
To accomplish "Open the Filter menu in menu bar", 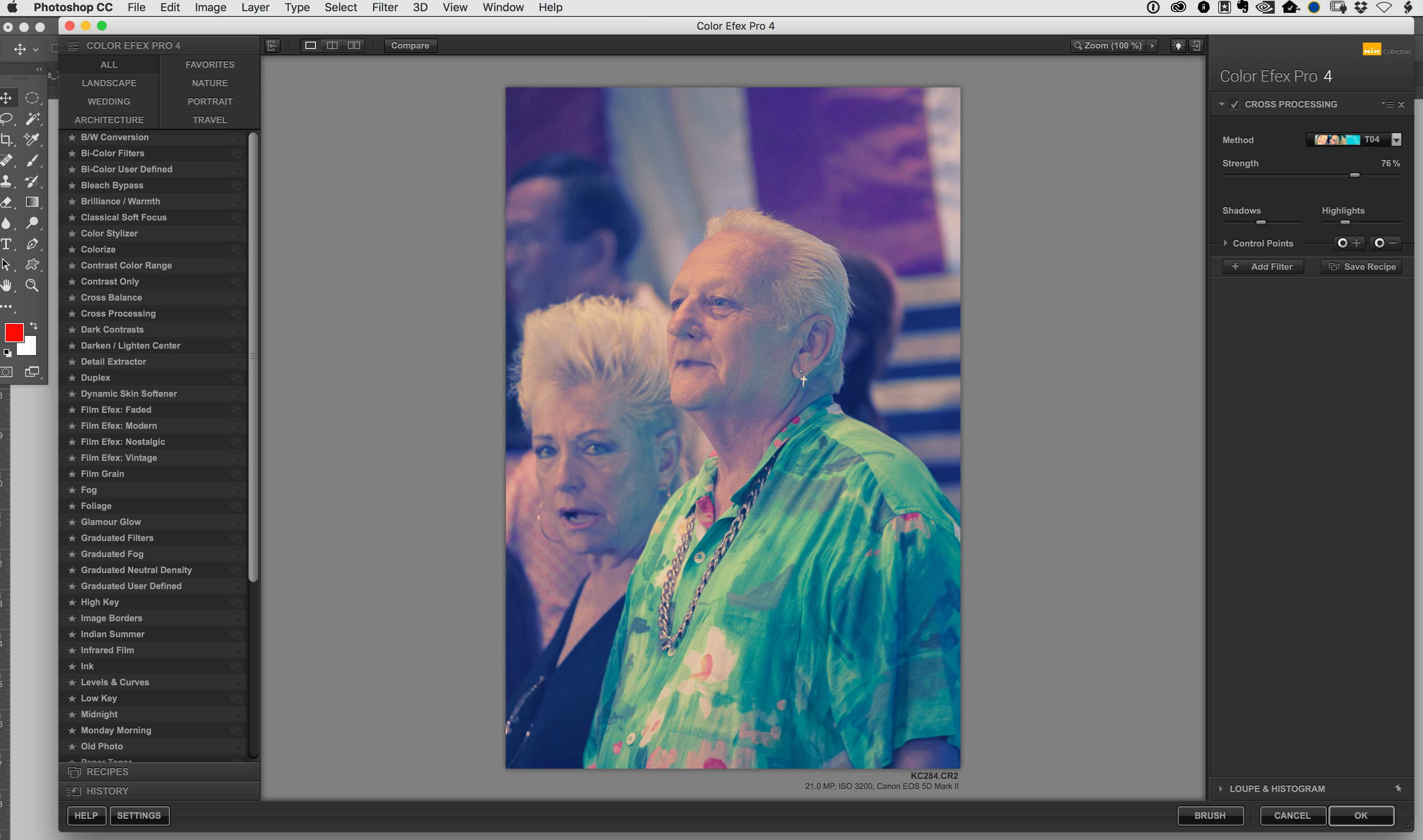I will pyautogui.click(x=384, y=7).
